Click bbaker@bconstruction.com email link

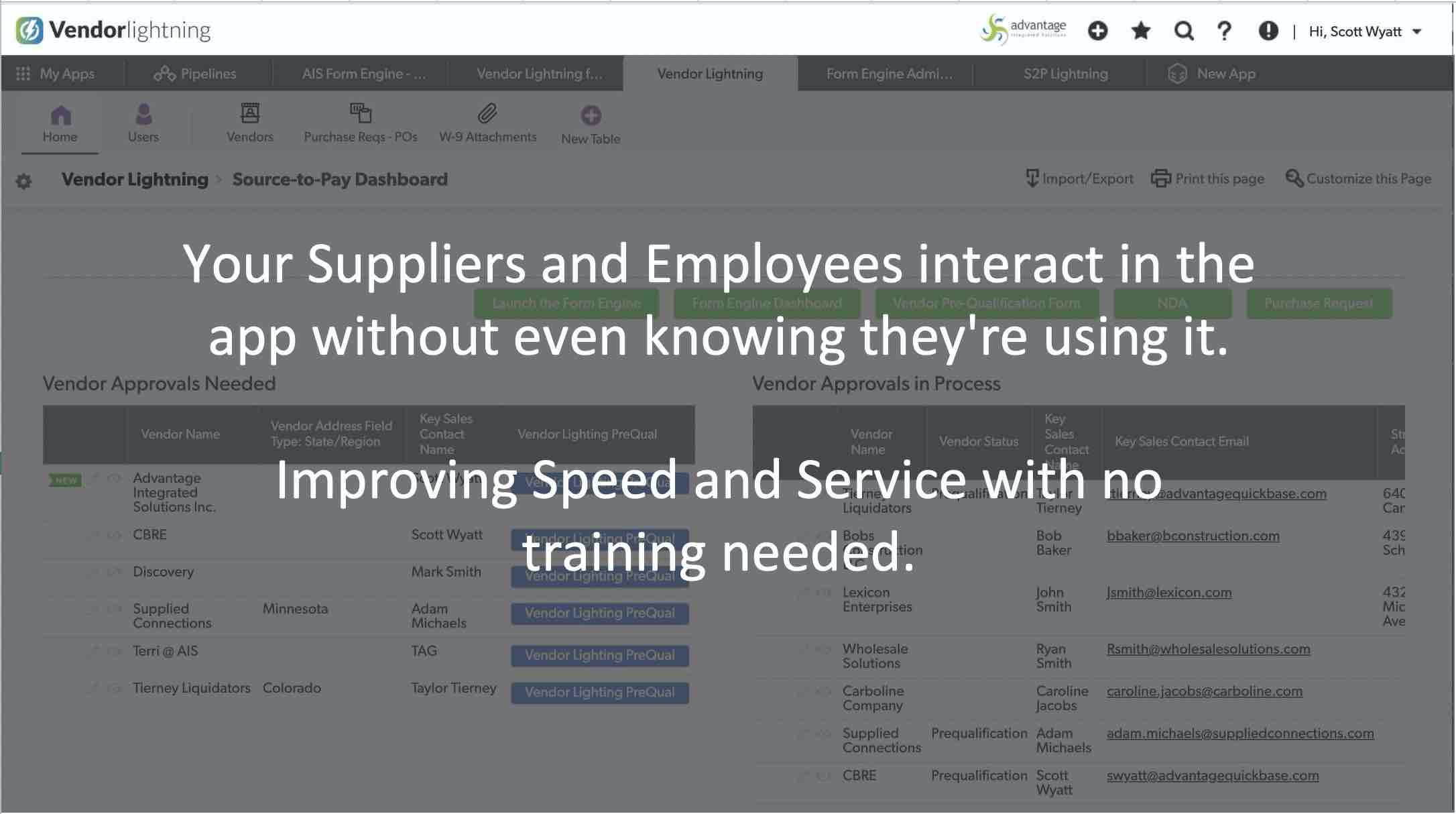coord(1193,536)
